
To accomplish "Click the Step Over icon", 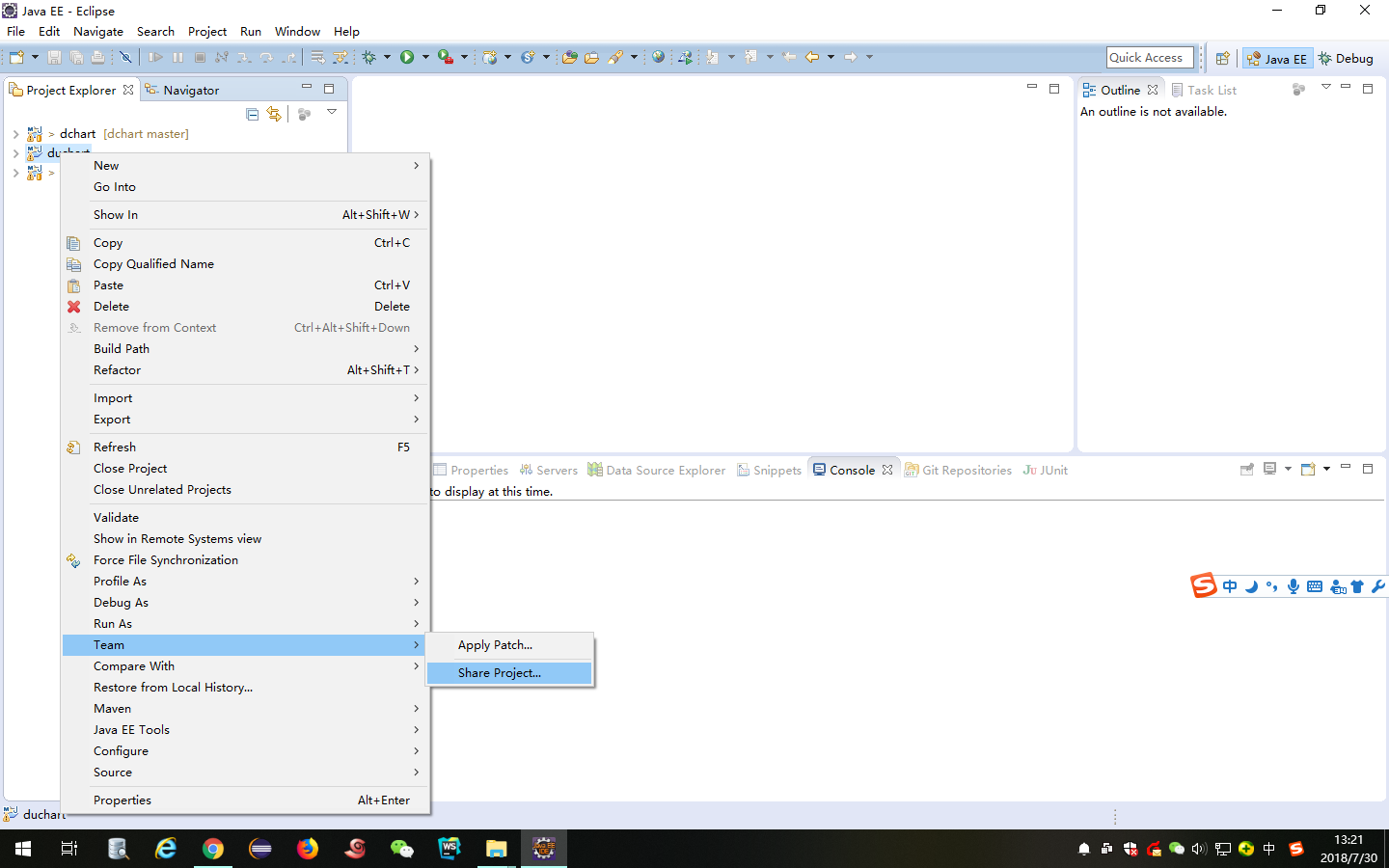I will coord(266,57).
